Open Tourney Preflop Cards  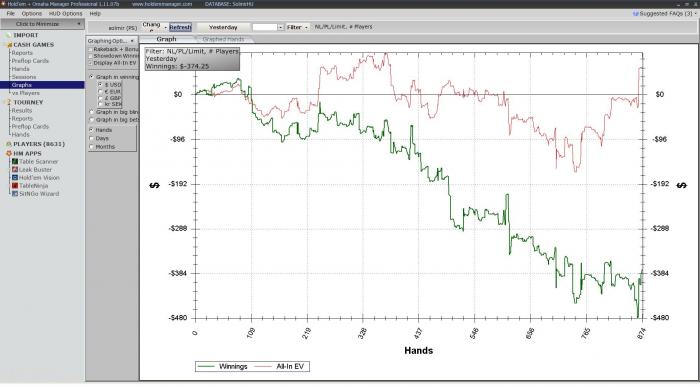(x=30, y=126)
